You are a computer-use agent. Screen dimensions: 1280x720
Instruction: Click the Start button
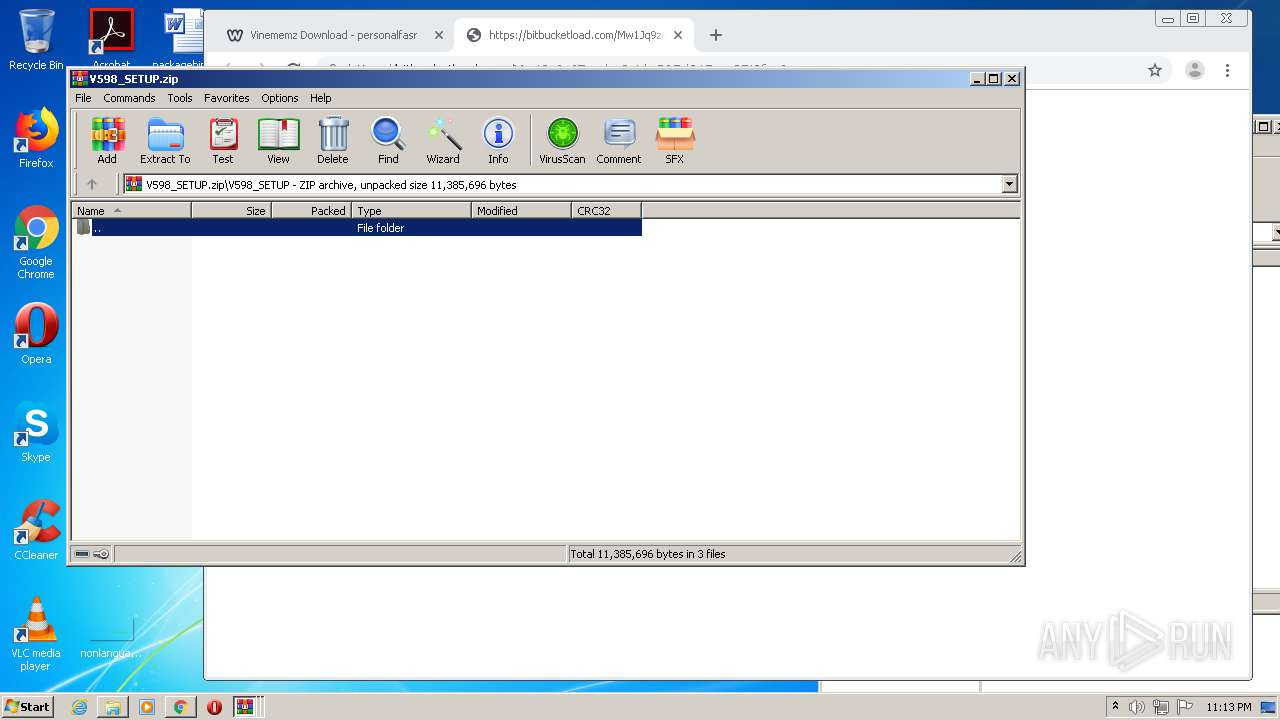pos(28,707)
